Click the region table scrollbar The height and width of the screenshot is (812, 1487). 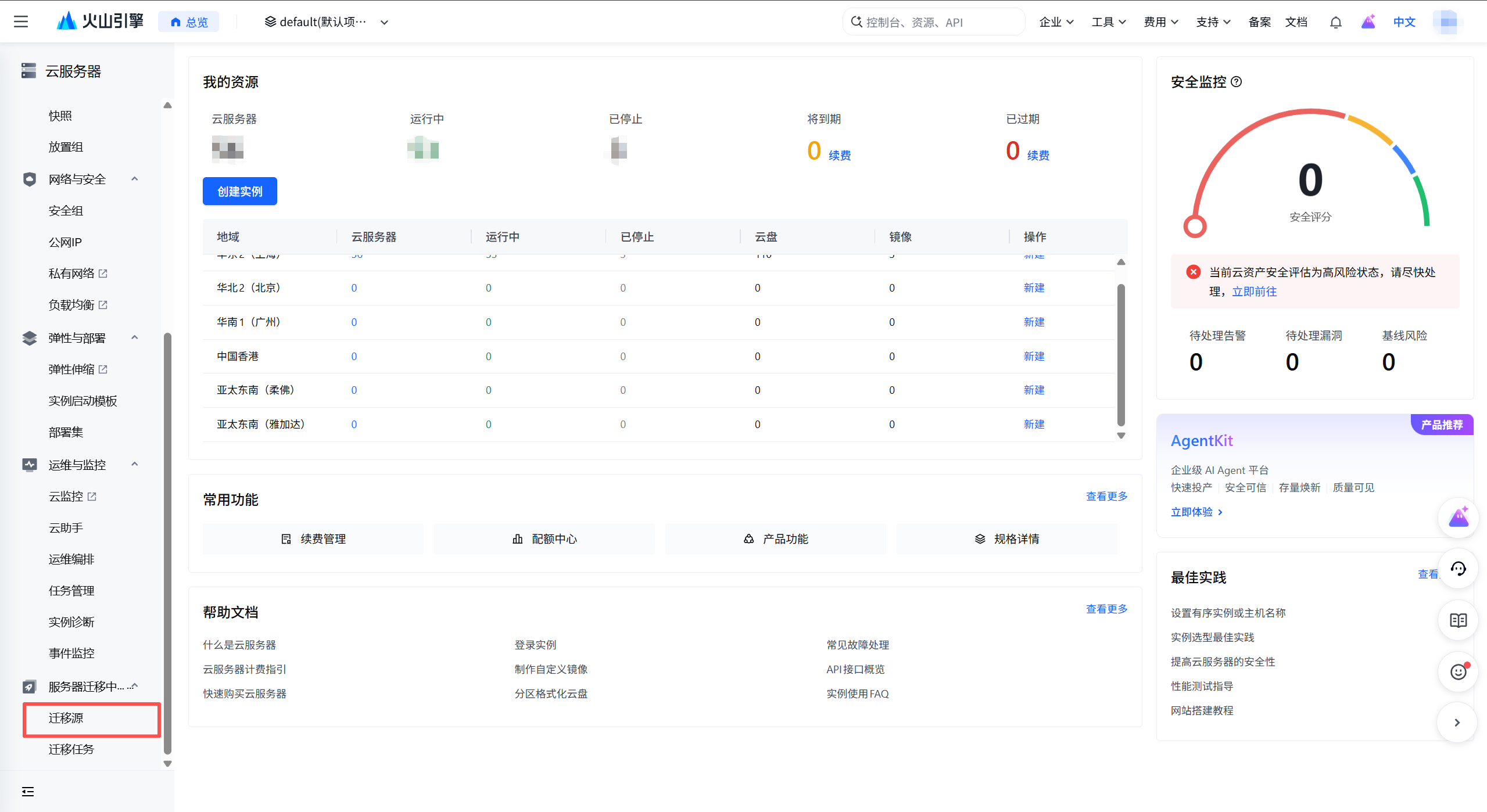coord(1121,355)
